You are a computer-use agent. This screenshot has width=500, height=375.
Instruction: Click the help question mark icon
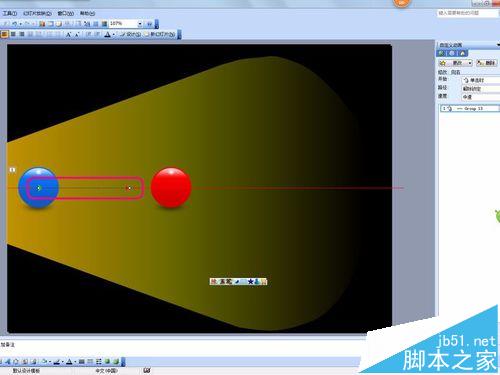(x=149, y=24)
